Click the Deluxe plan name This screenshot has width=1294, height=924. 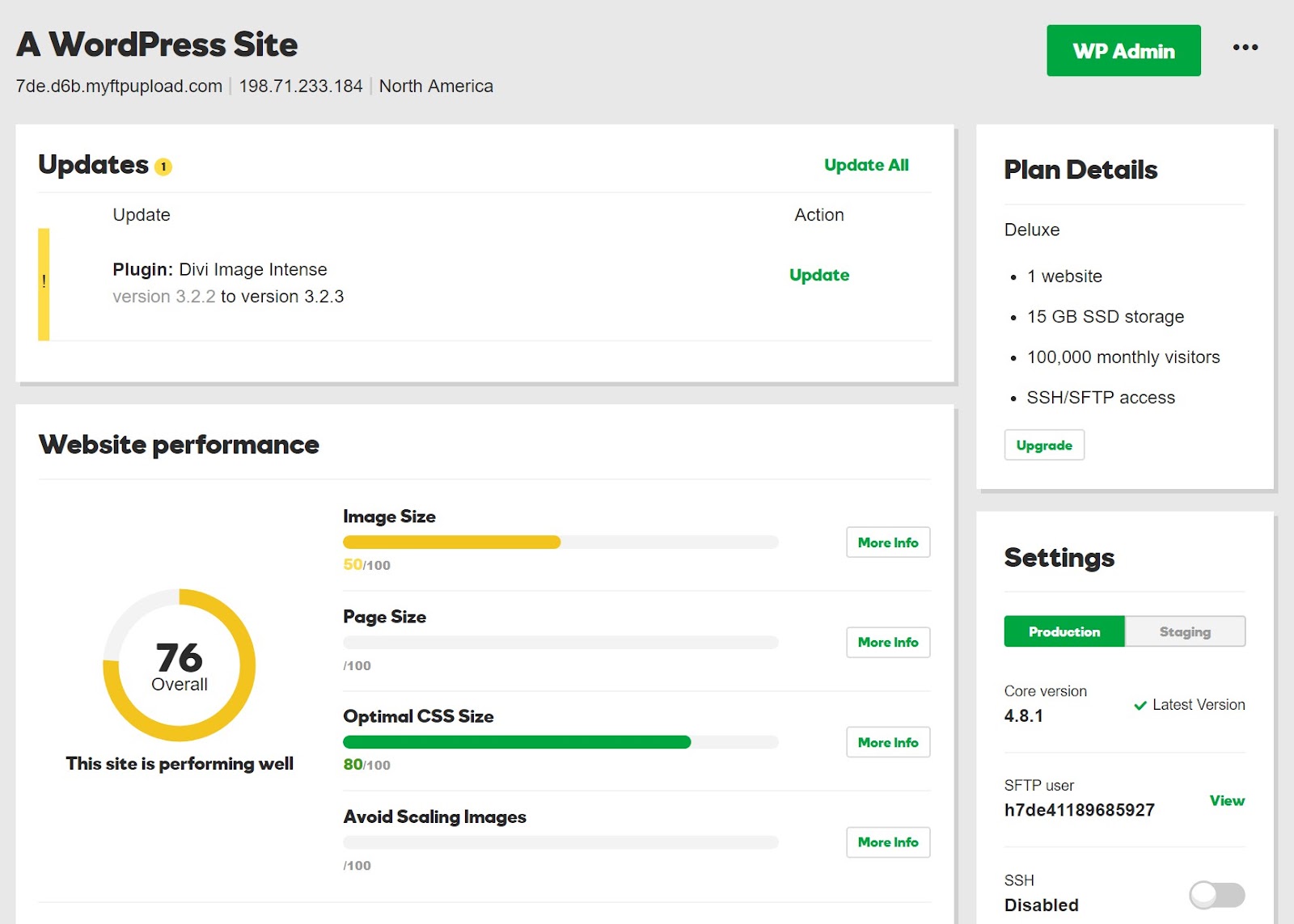click(x=1032, y=230)
